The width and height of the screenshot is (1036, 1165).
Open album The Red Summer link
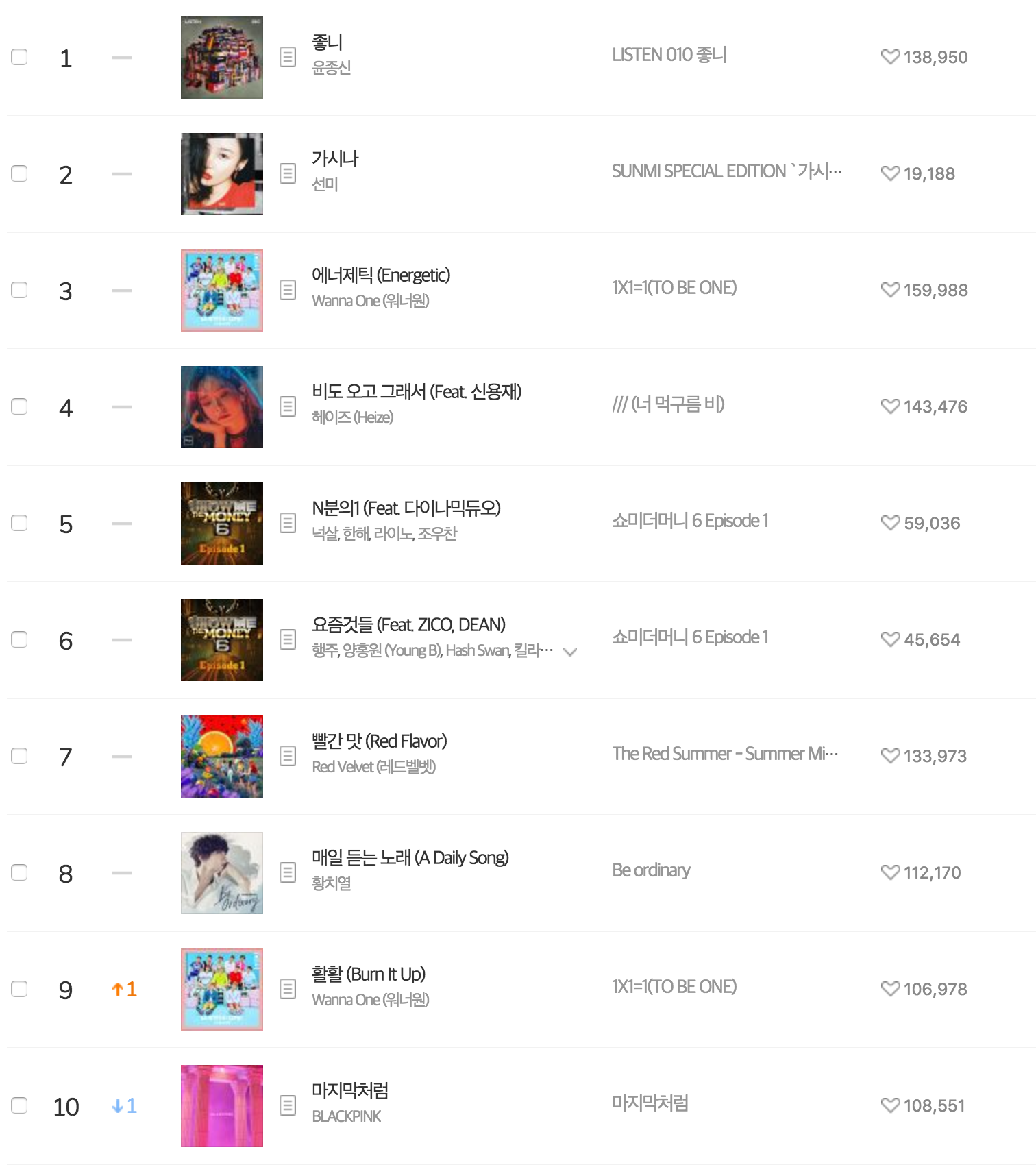724,754
